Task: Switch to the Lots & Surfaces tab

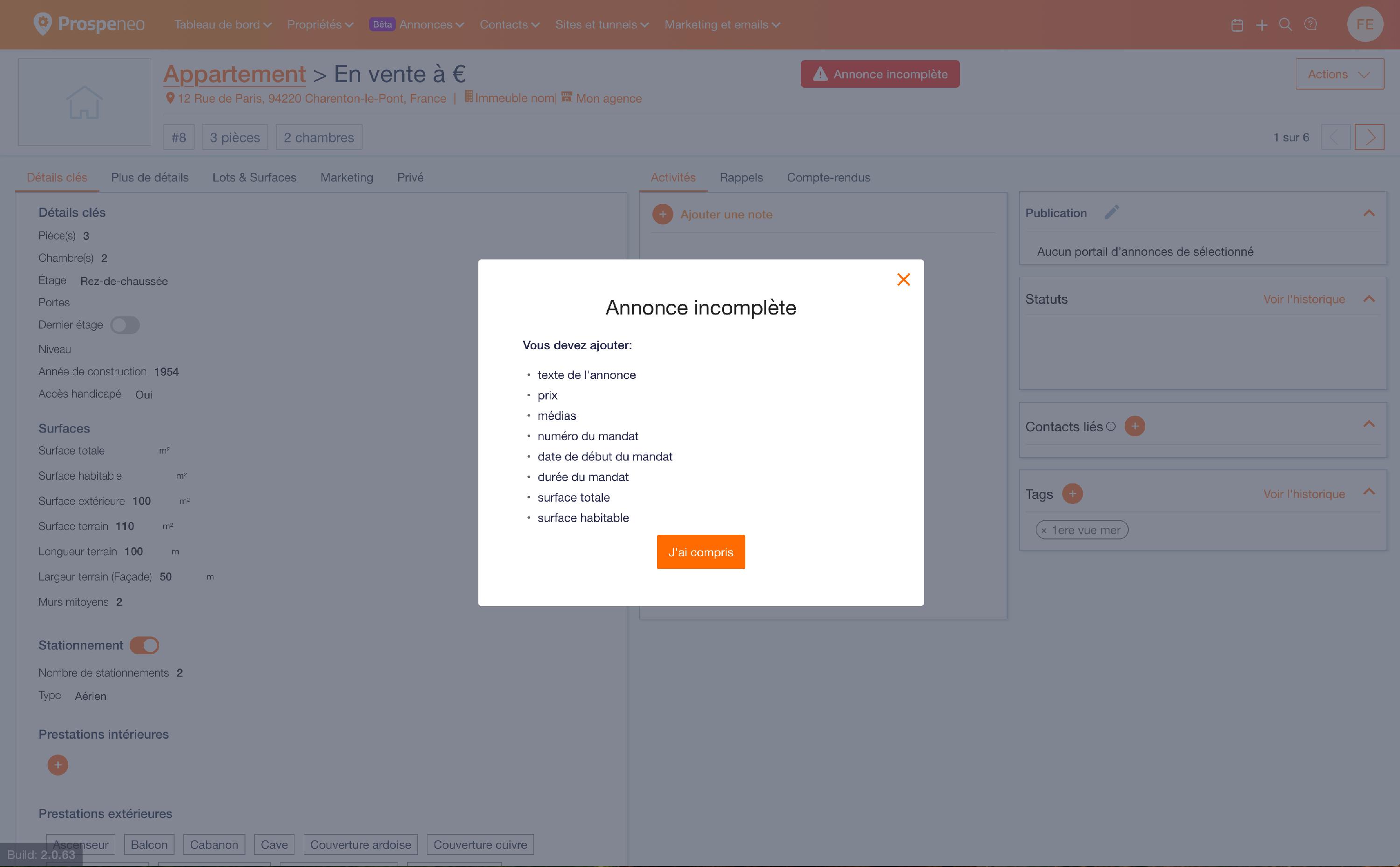Action: (x=254, y=178)
